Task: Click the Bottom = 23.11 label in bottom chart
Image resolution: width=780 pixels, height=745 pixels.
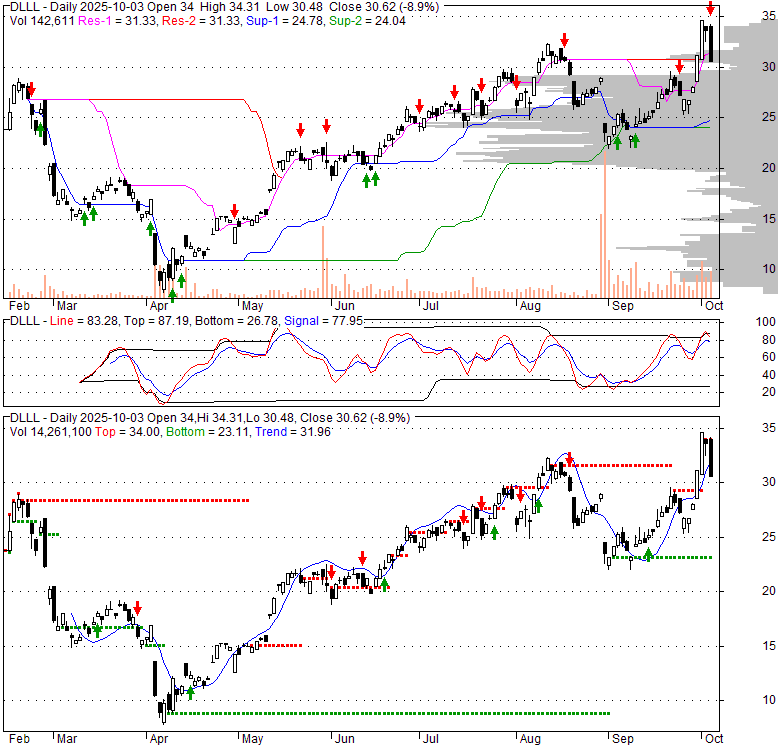Action: 207,432
